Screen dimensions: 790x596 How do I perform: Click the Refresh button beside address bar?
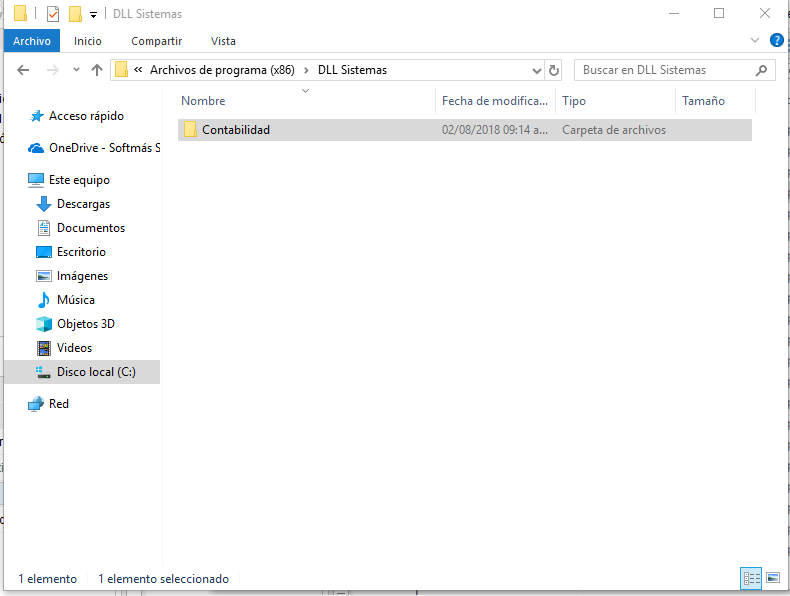pyautogui.click(x=555, y=70)
